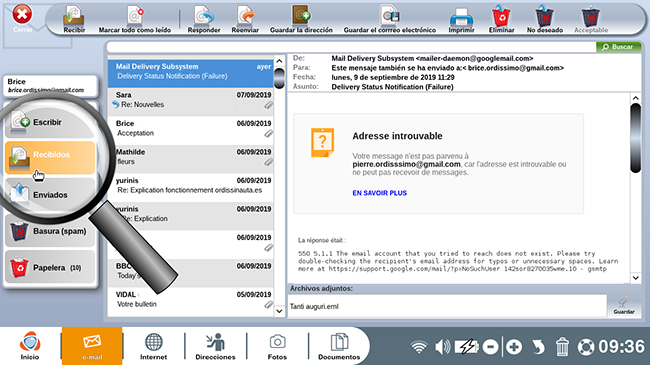
Task: Select the Tanti auguri.eml attachment
Action: pyautogui.click(x=314, y=307)
